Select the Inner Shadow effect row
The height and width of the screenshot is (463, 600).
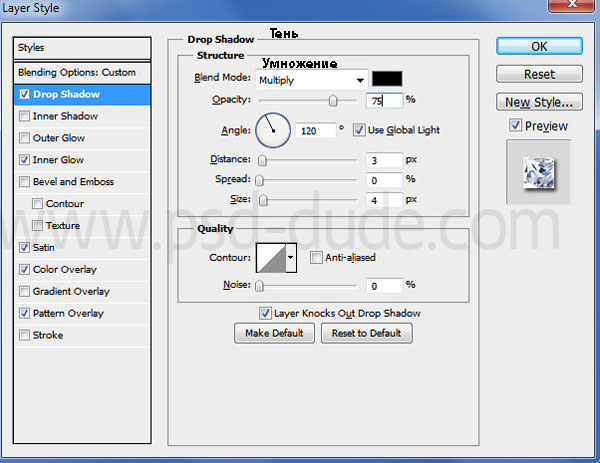click(82, 116)
